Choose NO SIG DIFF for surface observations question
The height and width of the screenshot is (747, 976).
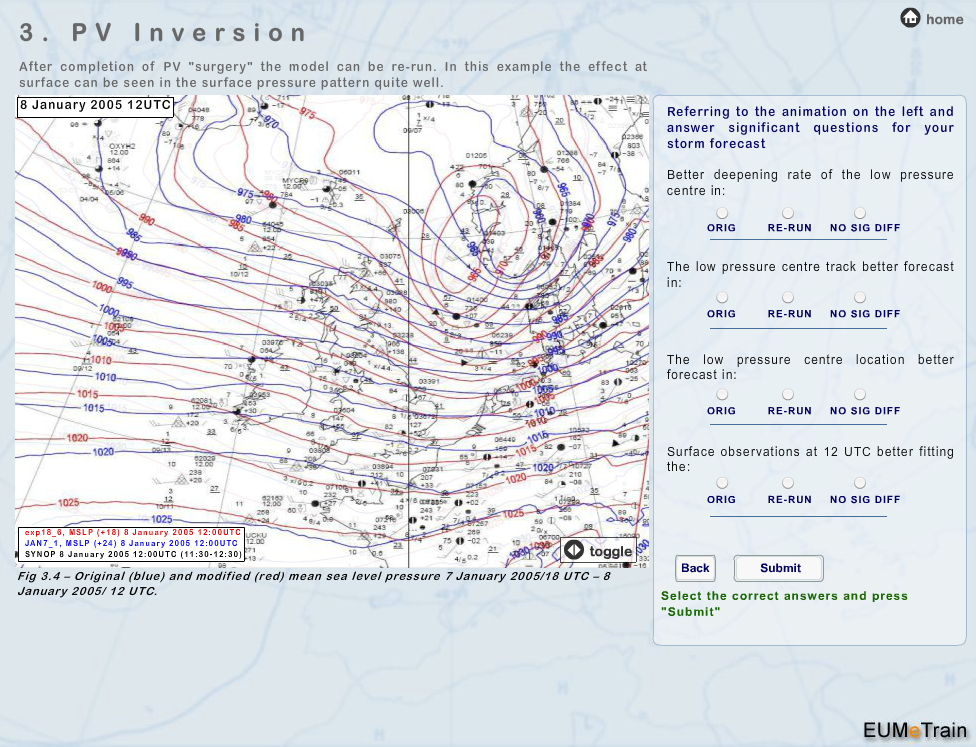click(860, 484)
